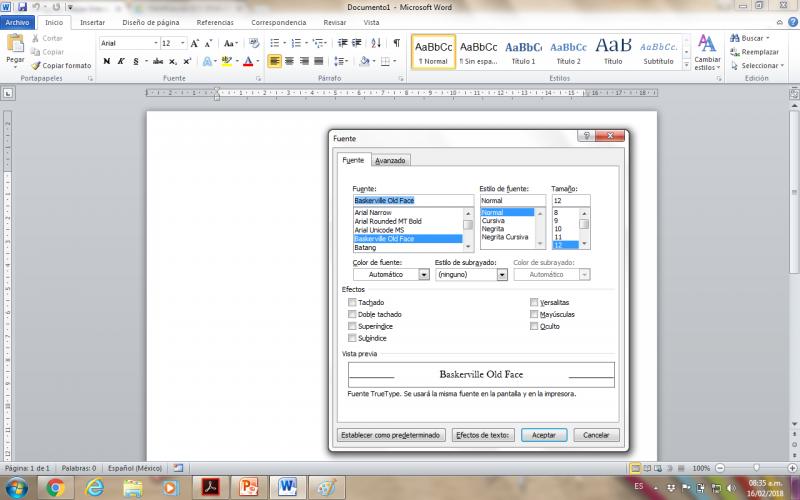Viewport: 800px width, 500px height.
Task: Enable the Versalitas checkbox
Action: pos(534,302)
